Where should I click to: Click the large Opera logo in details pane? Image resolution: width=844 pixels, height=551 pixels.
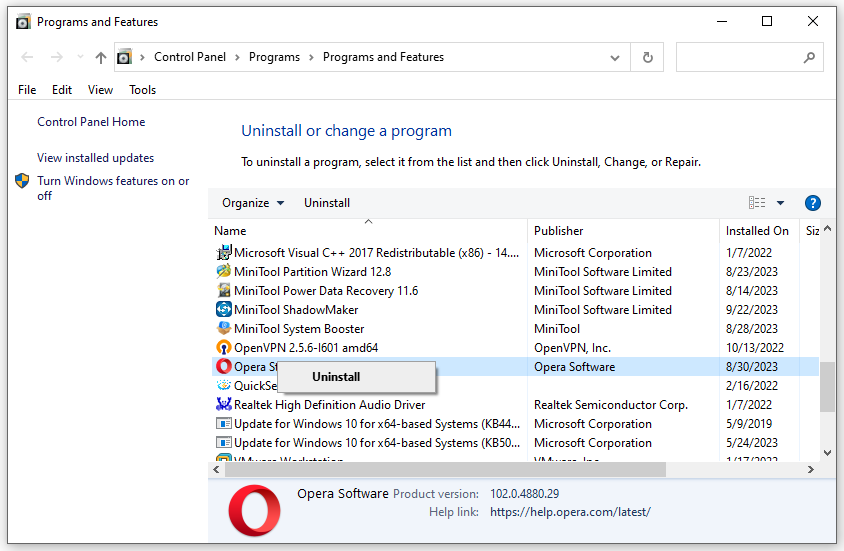[254, 510]
